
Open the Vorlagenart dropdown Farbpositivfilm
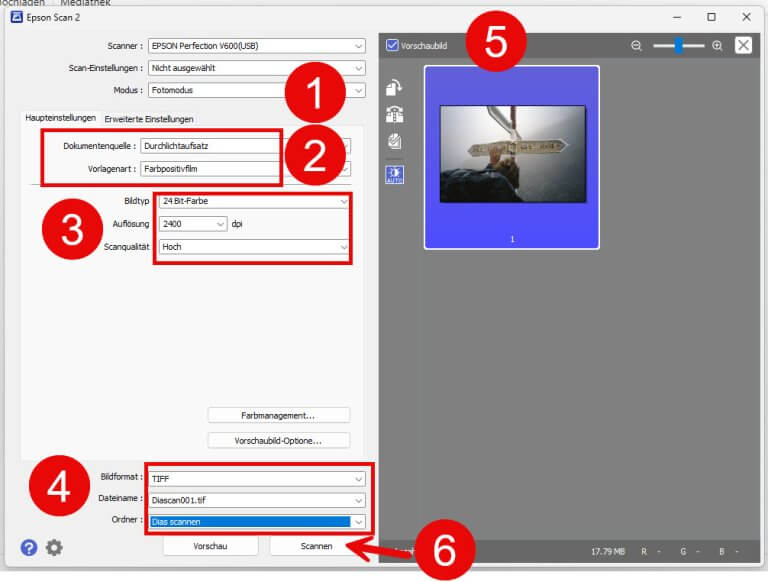[245, 169]
